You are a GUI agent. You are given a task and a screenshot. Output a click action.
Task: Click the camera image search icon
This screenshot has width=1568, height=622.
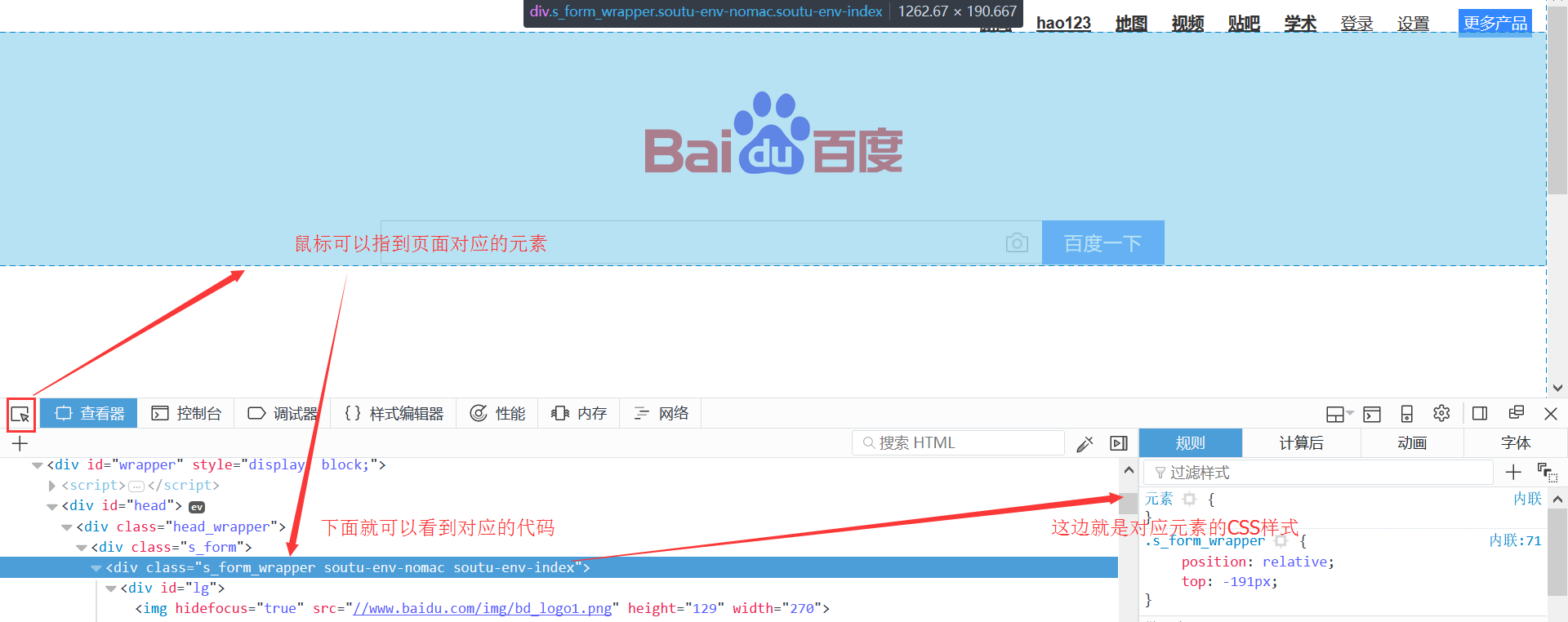point(1017,242)
